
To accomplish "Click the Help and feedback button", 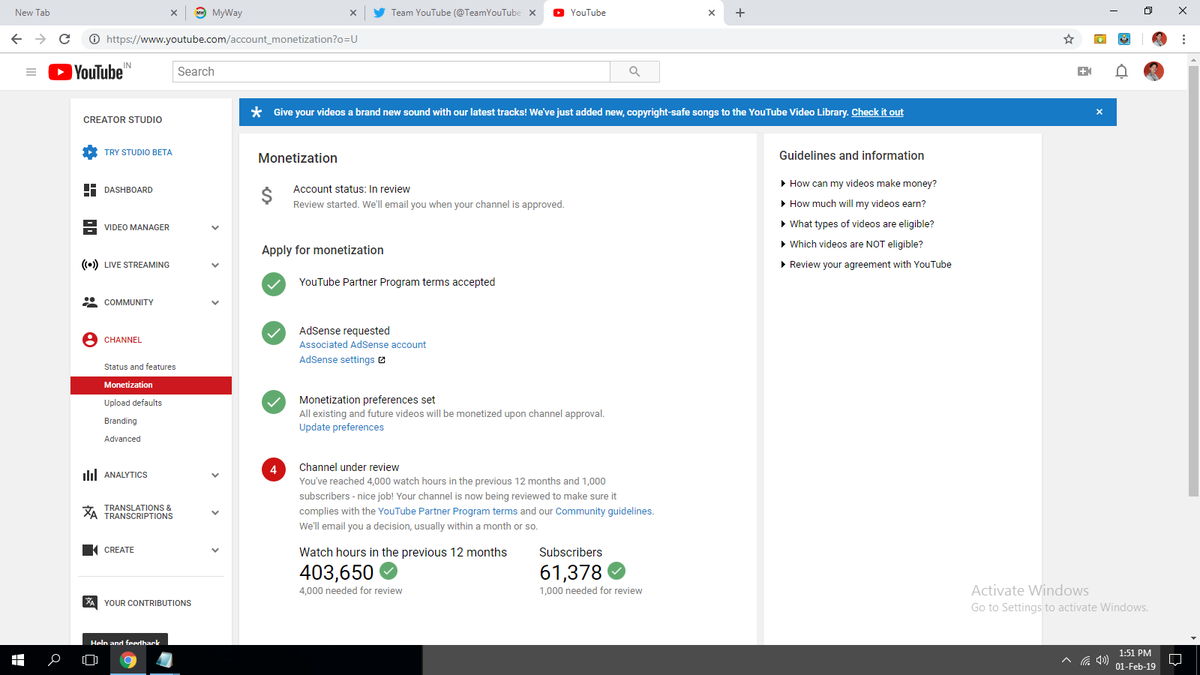I will click(x=125, y=641).
